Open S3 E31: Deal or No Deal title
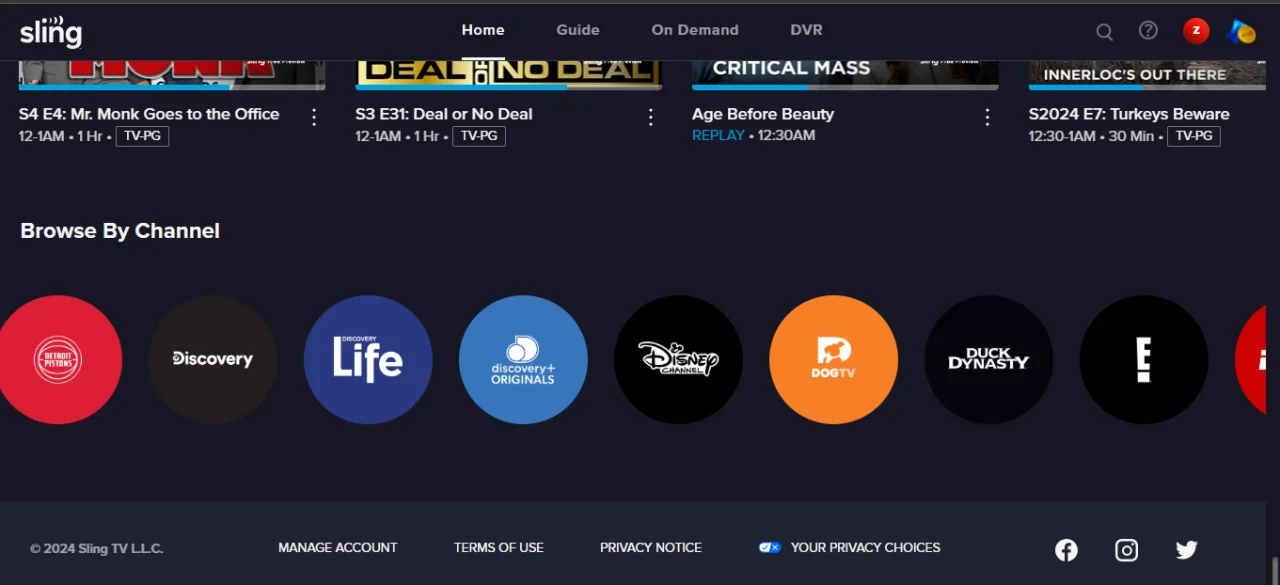 444,114
